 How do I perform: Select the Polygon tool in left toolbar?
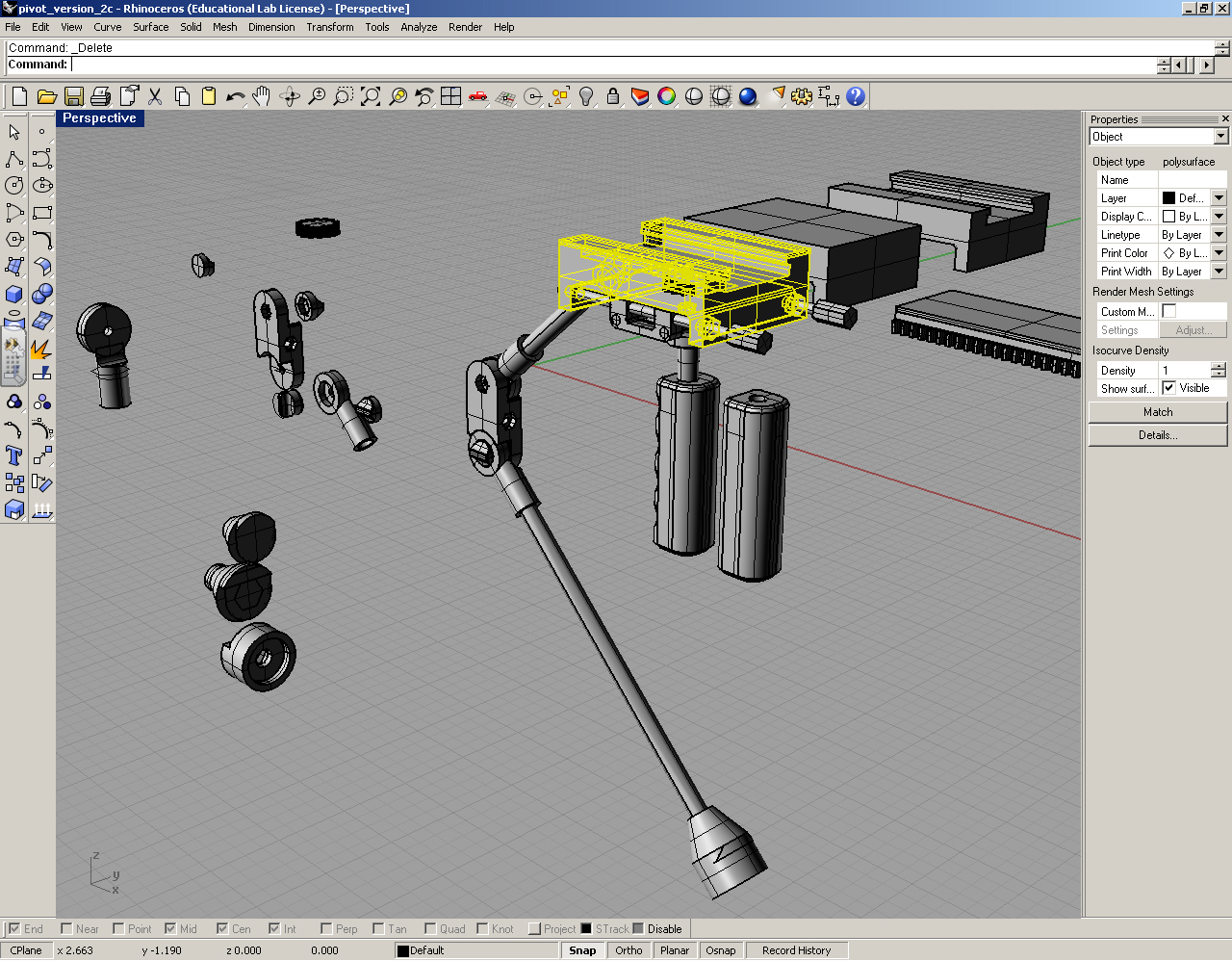pyautogui.click(x=14, y=240)
